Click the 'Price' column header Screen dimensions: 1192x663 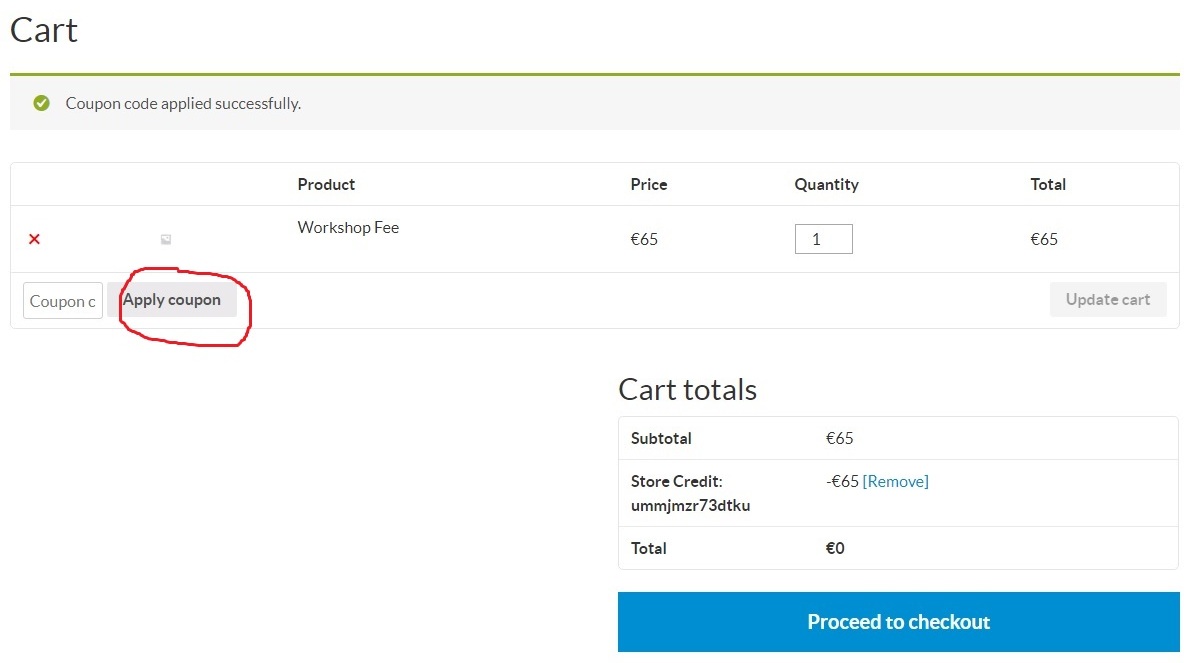[x=648, y=184]
